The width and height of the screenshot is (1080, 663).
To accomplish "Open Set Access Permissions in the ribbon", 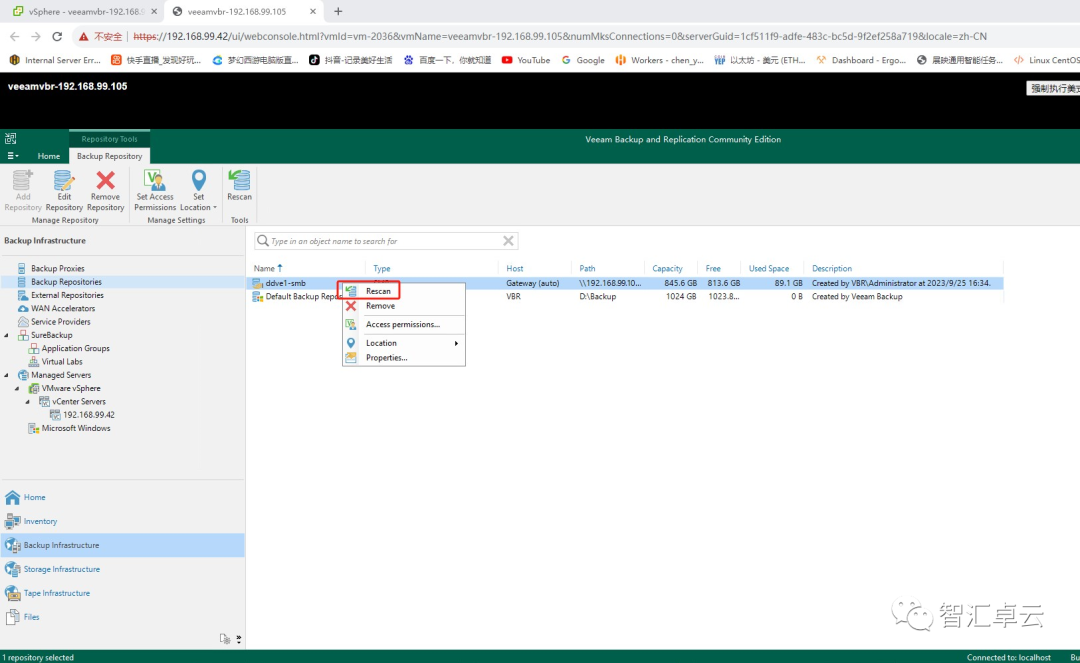I will pyautogui.click(x=155, y=191).
